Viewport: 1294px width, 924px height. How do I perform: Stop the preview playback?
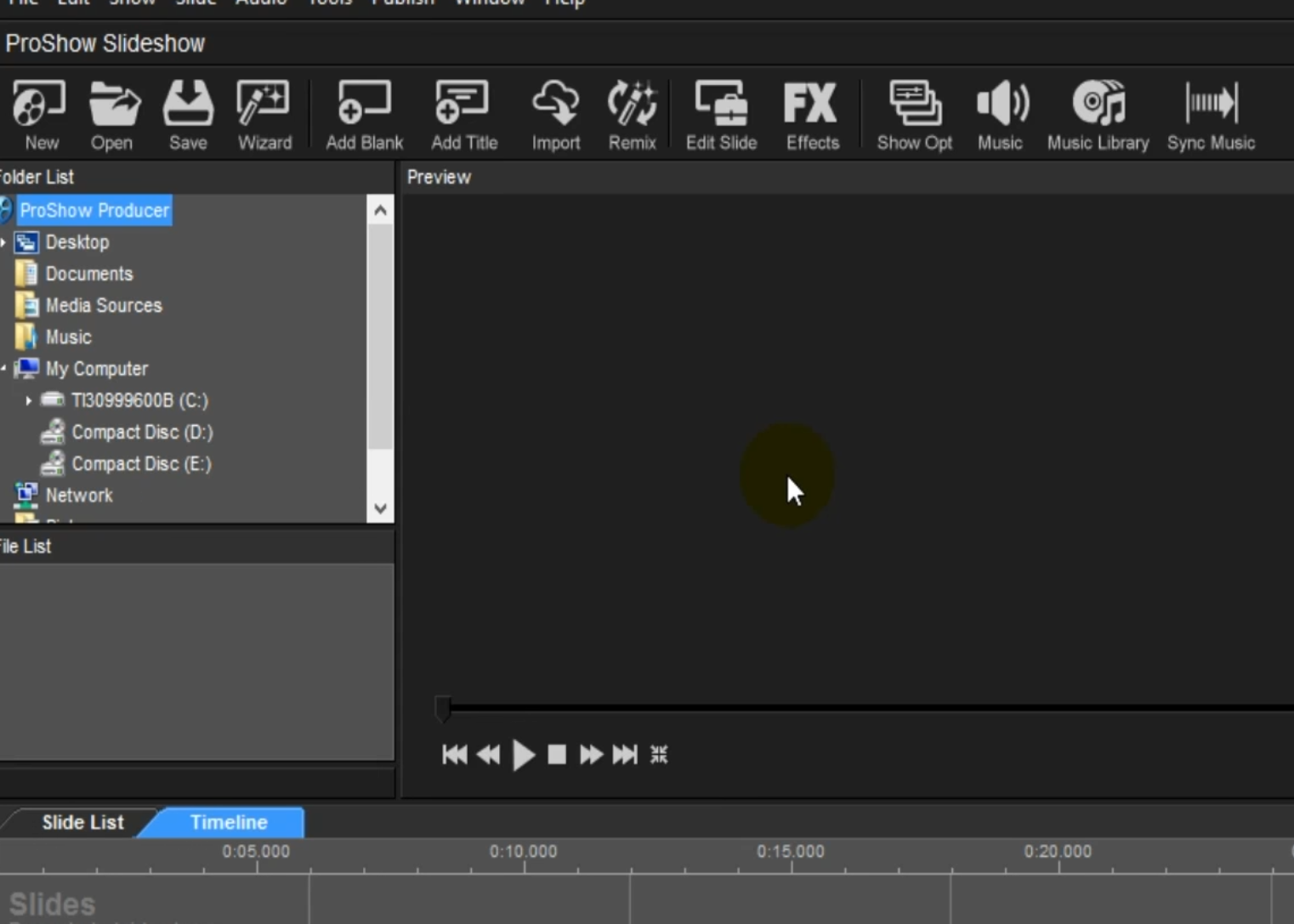click(x=557, y=755)
